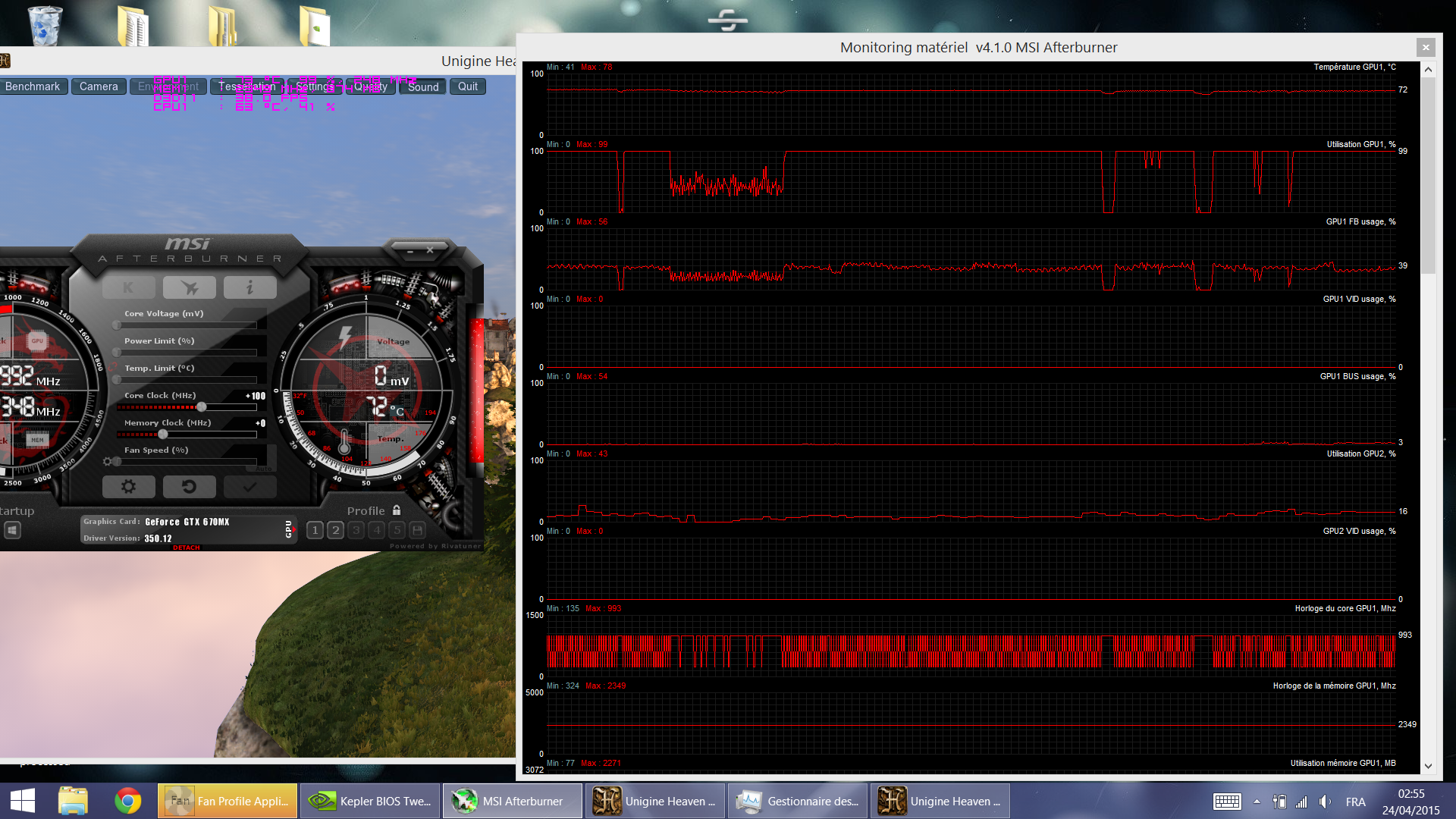Open the Windows Start button
The height and width of the screenshot is (819, 1456).
(x=23, y=801)
